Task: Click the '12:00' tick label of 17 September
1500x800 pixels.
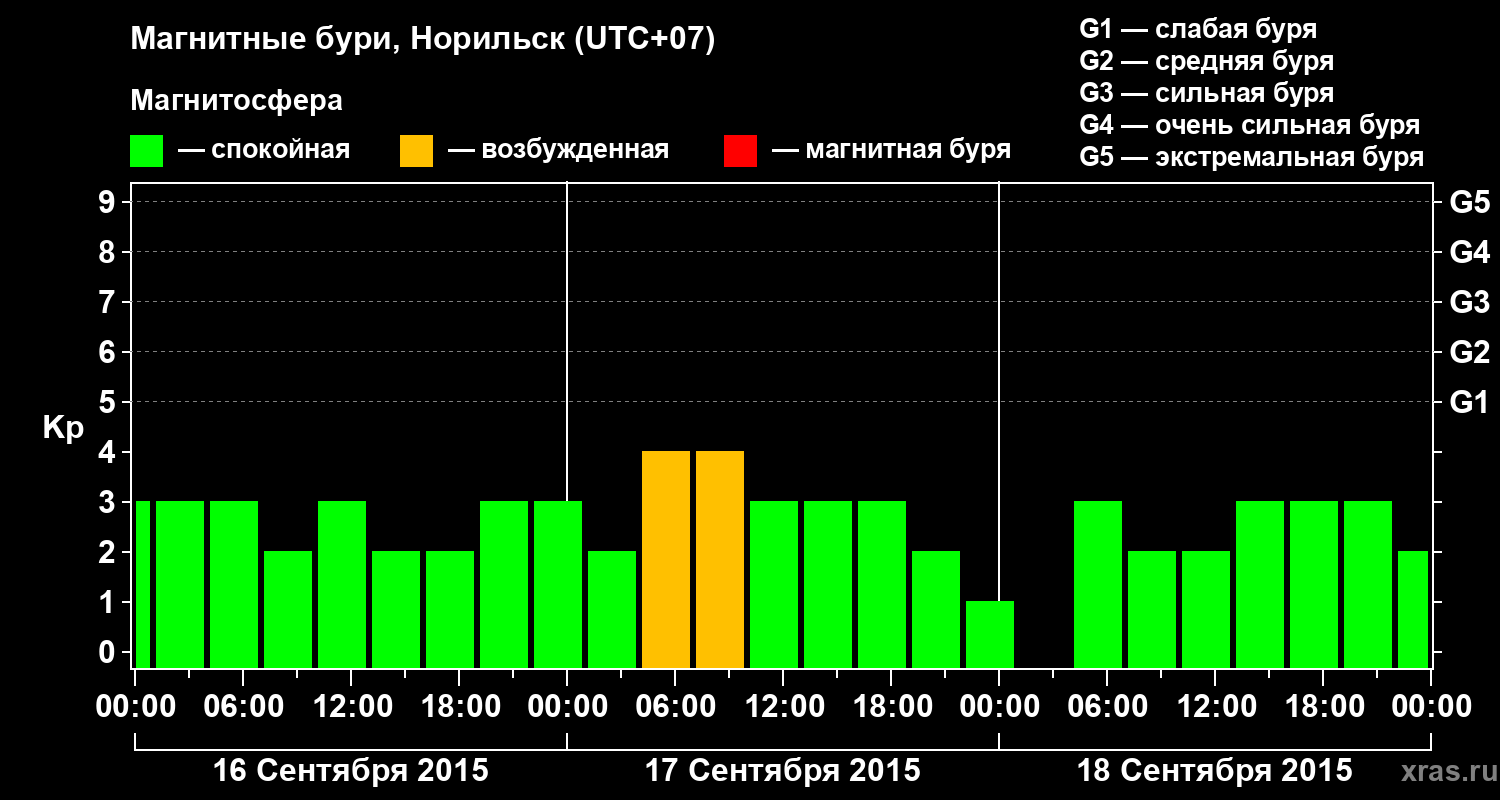Action: (x=783, y=707)
